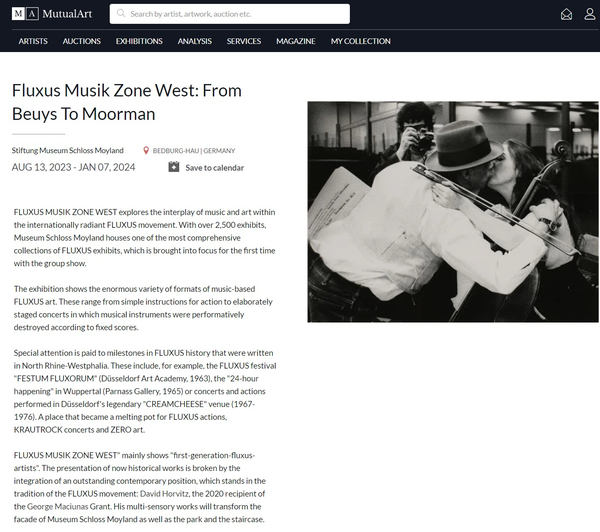Click the MutualArt logo
This screenshot has width=600, height=532.
[x=52, y=14]
